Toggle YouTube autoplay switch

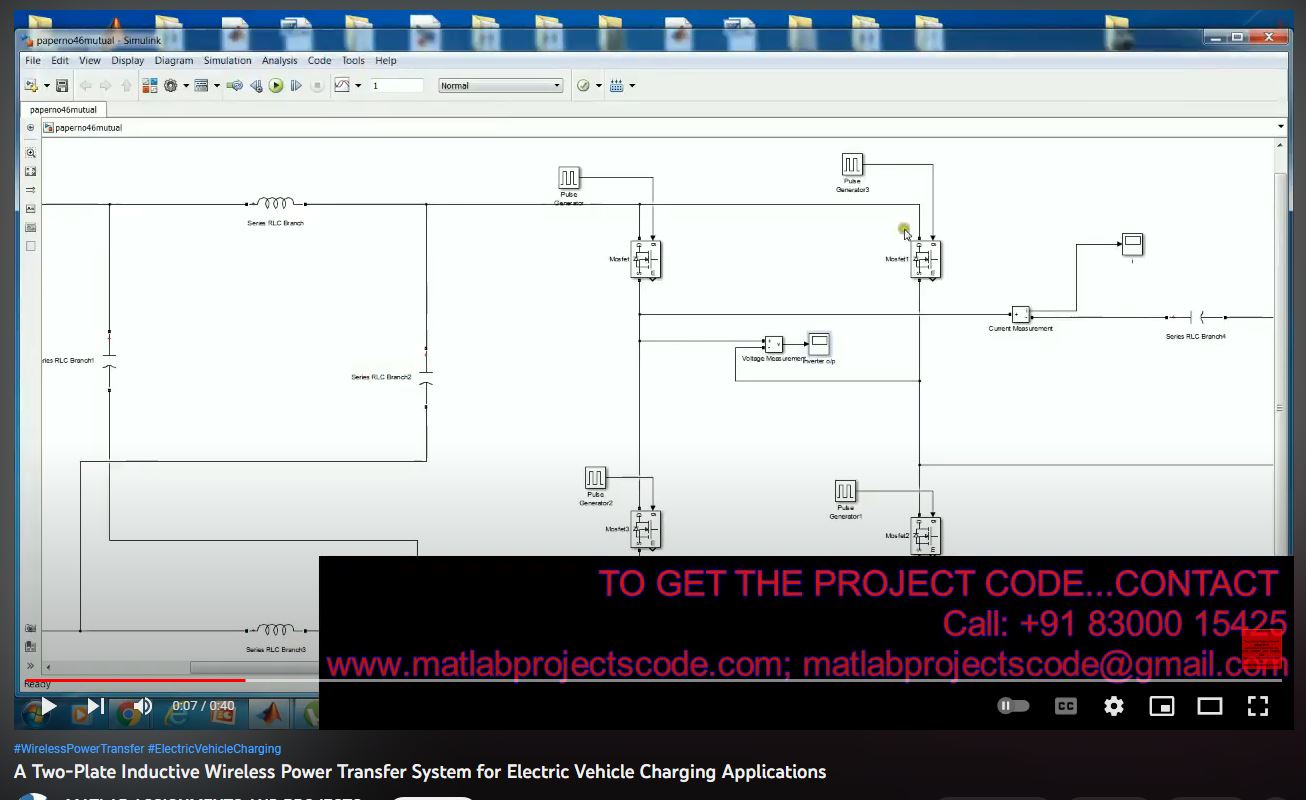tap(1013, 706)
